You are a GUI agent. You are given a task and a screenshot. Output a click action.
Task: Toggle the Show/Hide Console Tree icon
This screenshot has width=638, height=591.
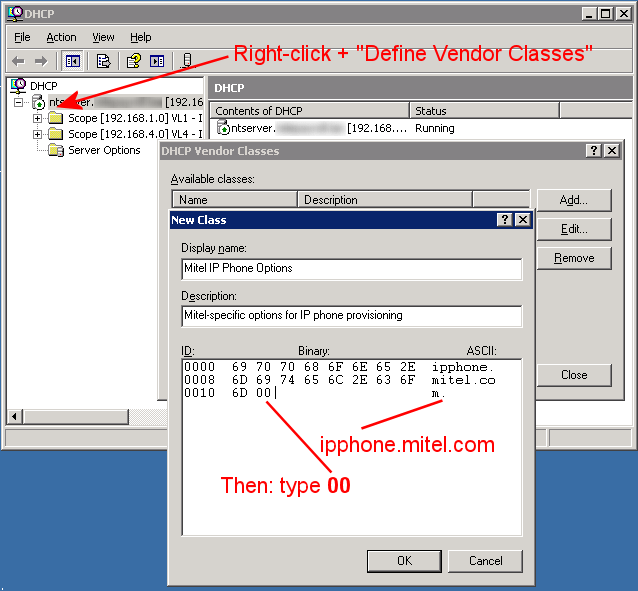[73, 61]
